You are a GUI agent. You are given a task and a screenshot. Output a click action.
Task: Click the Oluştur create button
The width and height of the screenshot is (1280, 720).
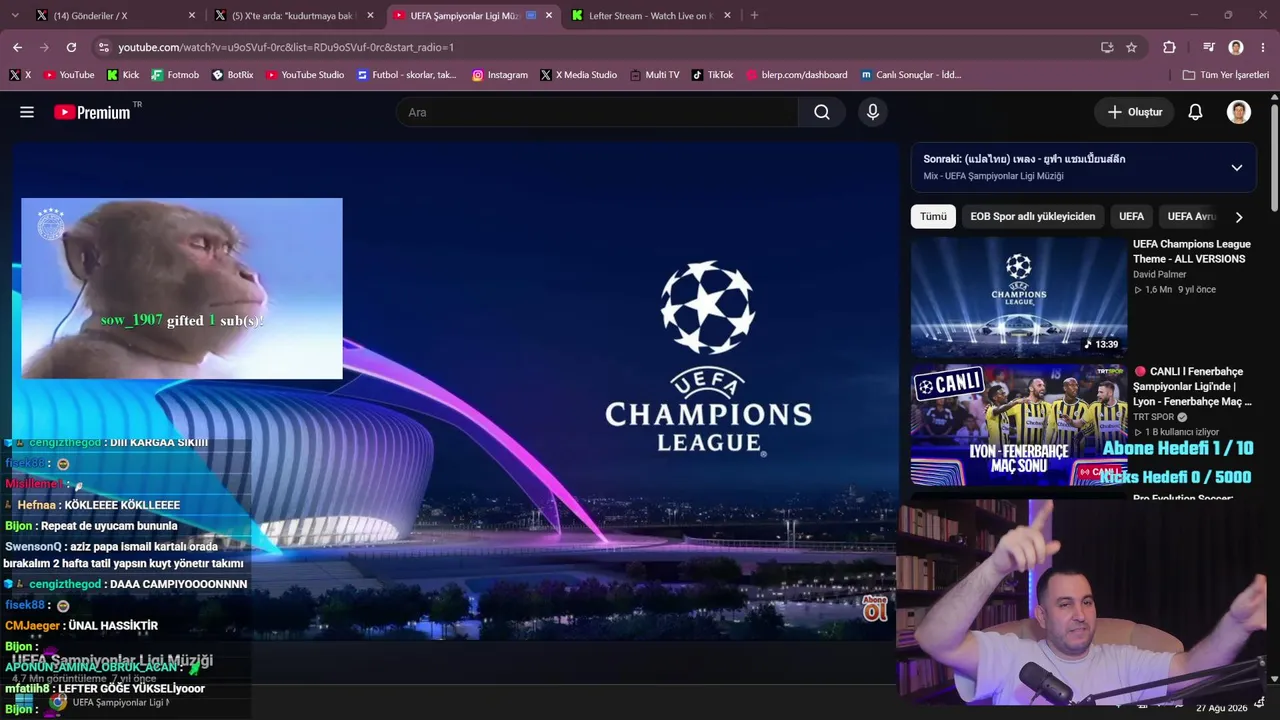[1134, 112]
